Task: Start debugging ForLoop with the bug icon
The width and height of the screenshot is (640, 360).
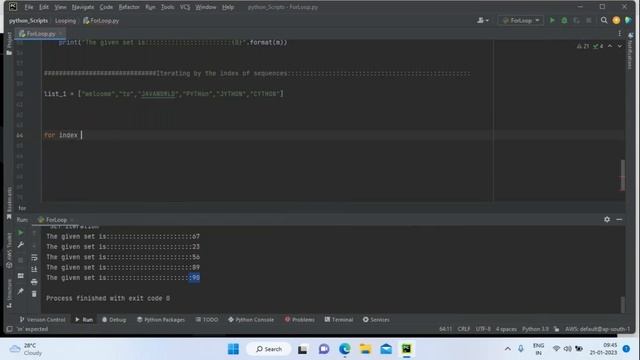Action: click(564, 20)
